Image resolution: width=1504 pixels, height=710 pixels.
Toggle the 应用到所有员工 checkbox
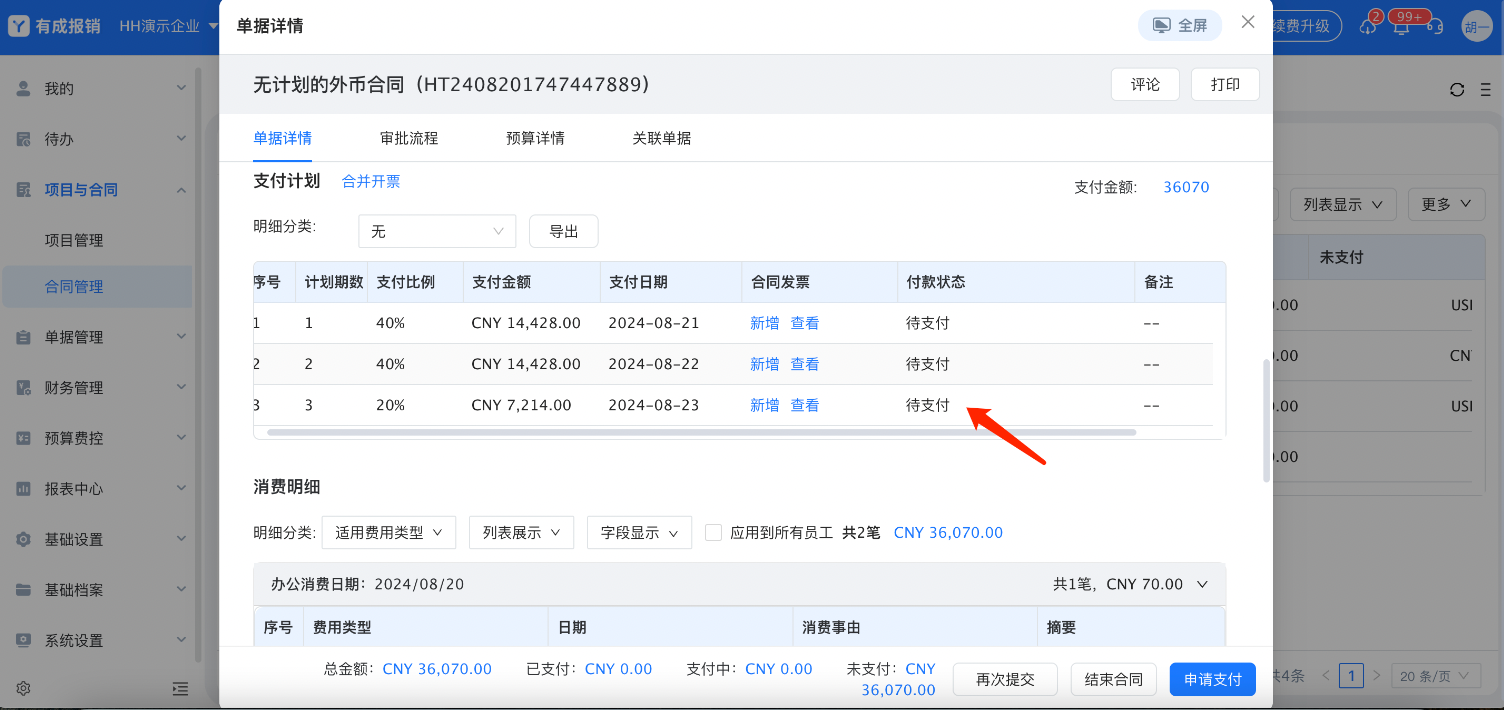[x=713, y=533]
